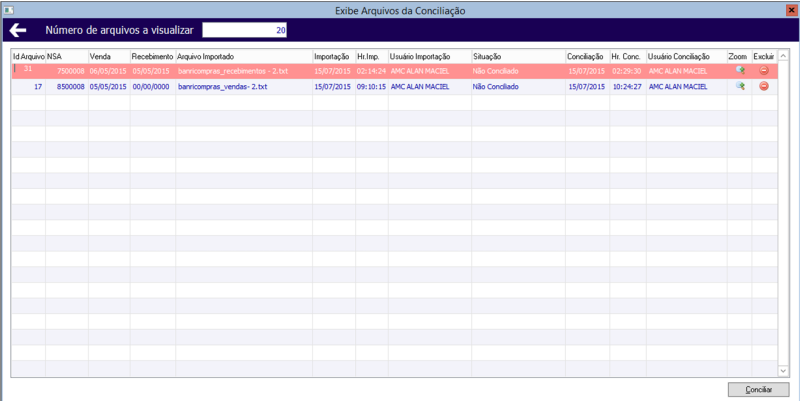Click the scrollbar down arrow
Viewport: 800px width, 401px height.
[x=783, y=371]
